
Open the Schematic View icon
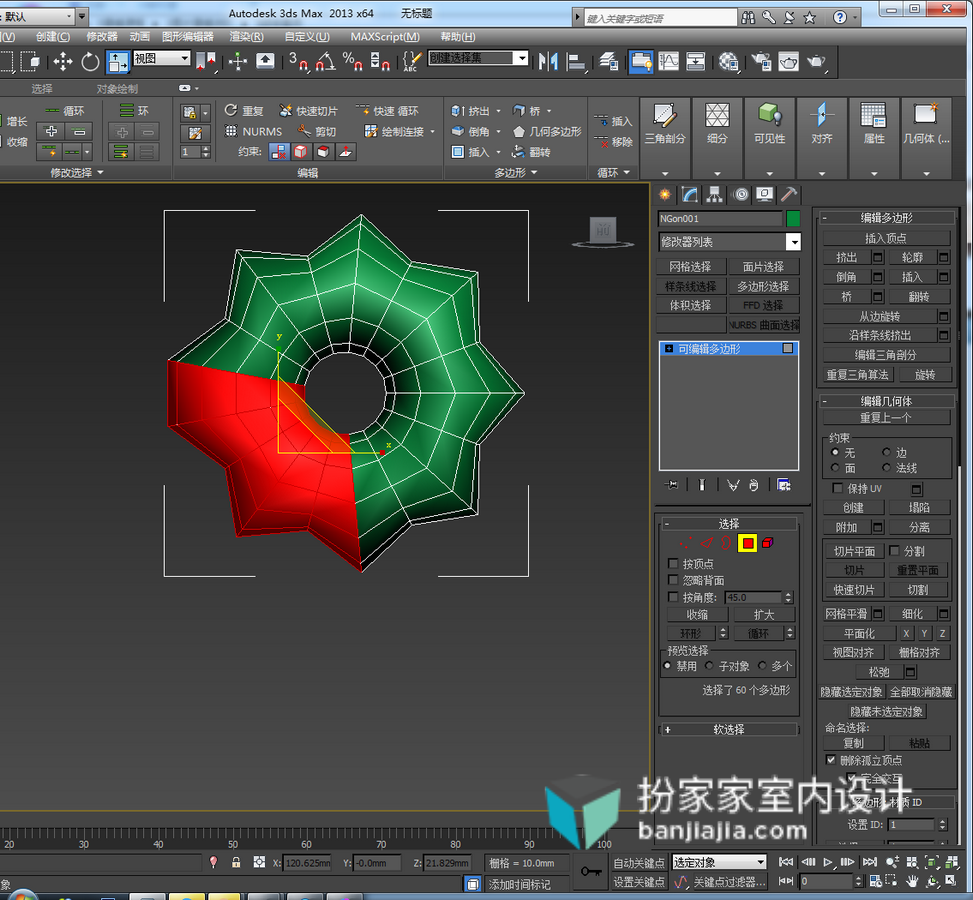tap(696, 61)
